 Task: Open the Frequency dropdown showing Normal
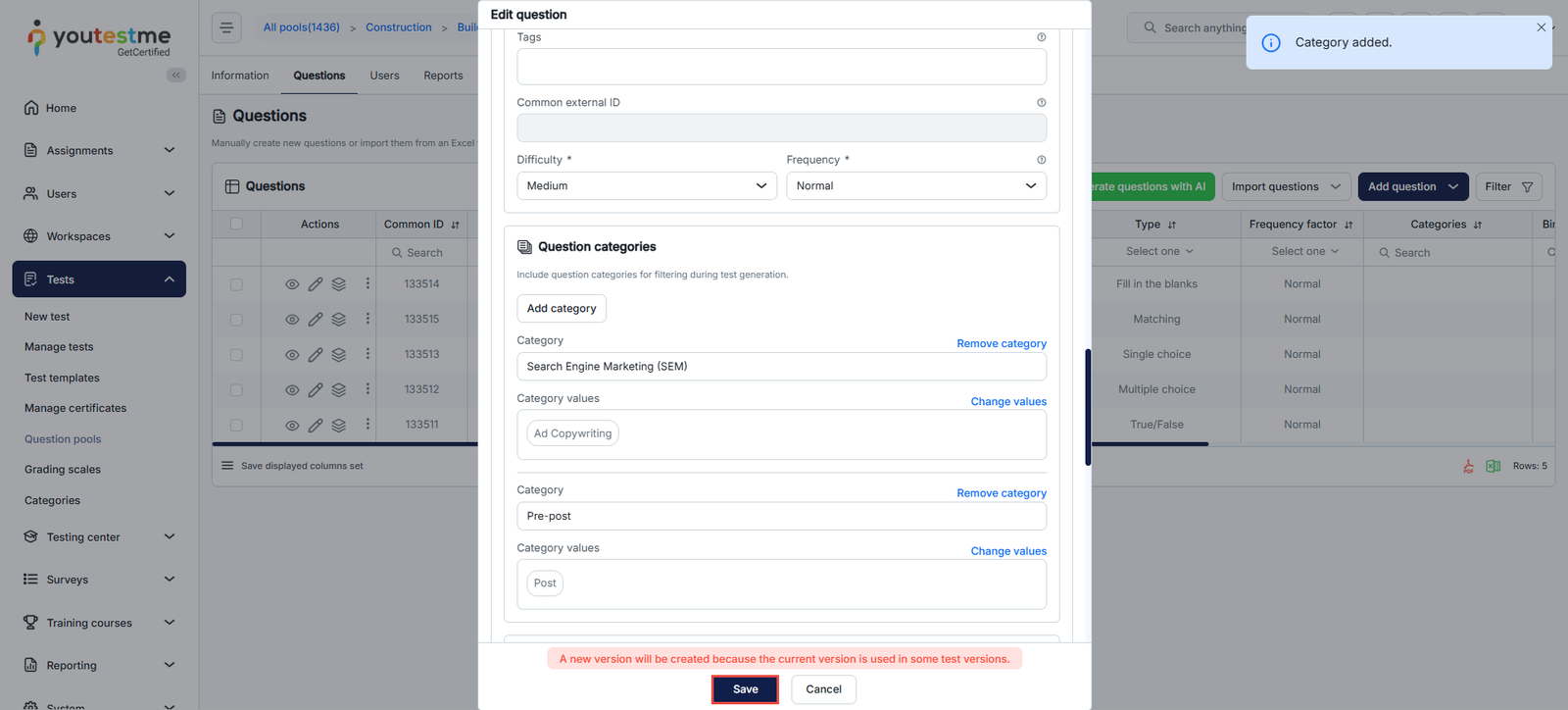point(915,186)
